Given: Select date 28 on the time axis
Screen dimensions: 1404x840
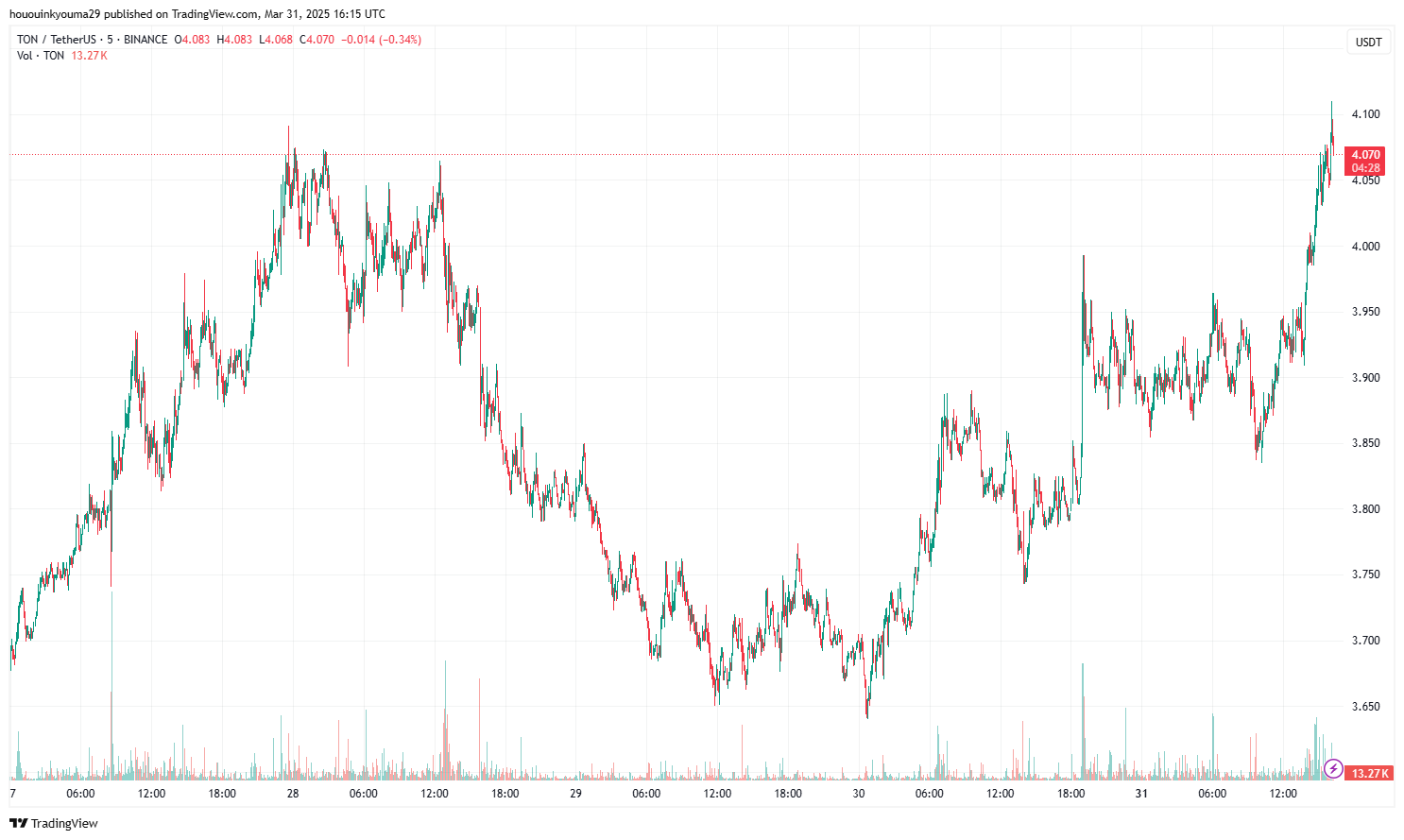Looking at the screenshot, I should pos(293,794).
